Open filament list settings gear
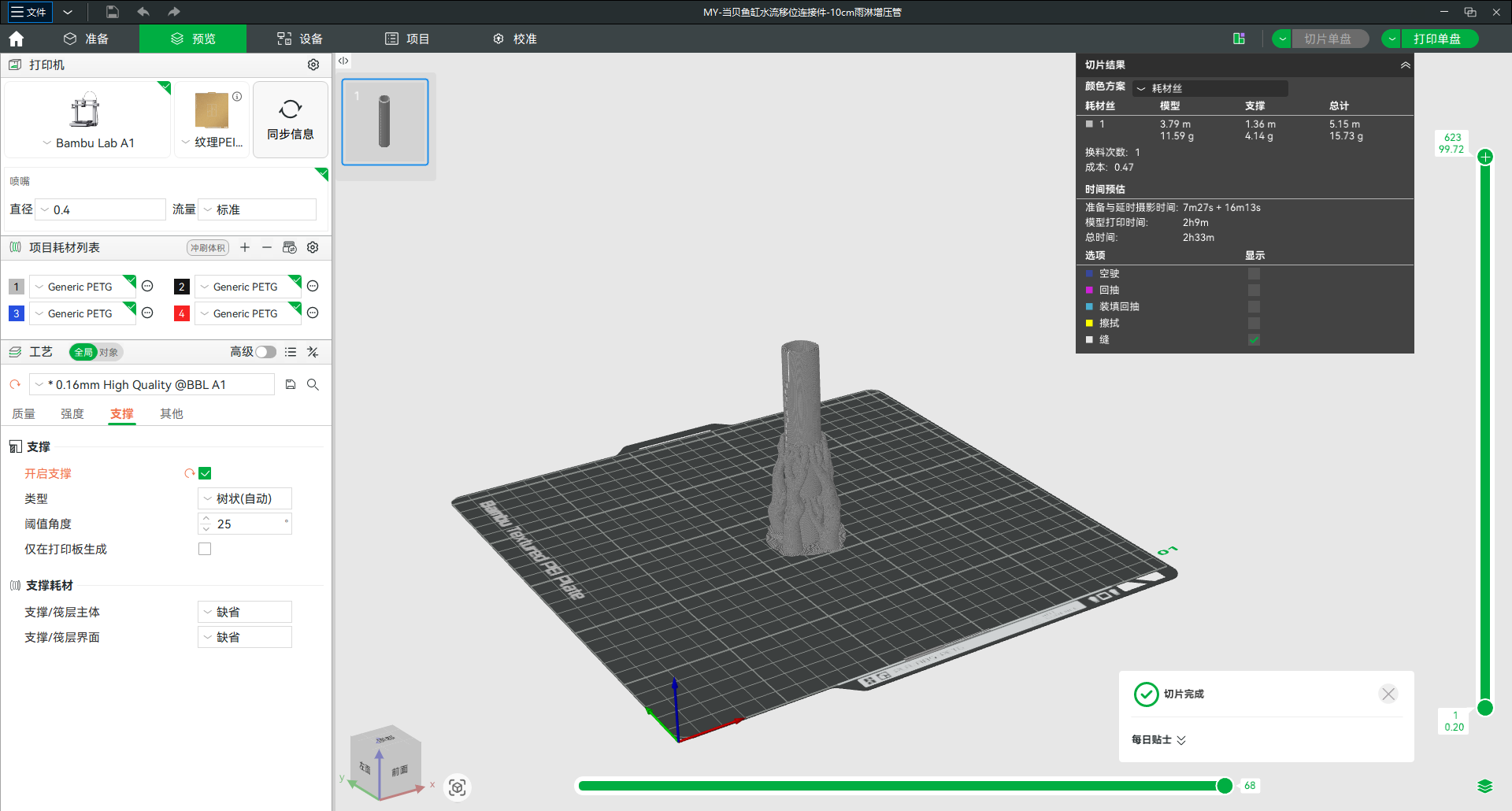The width and height of the screenshot is (1512, 811). [x=313, y=247]
